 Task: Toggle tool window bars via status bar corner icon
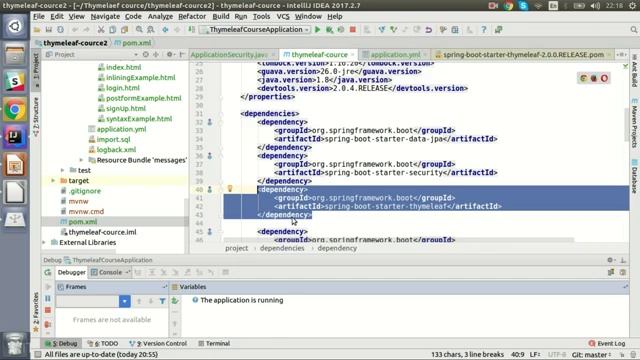pyautogui.click(x=38, y=354)
